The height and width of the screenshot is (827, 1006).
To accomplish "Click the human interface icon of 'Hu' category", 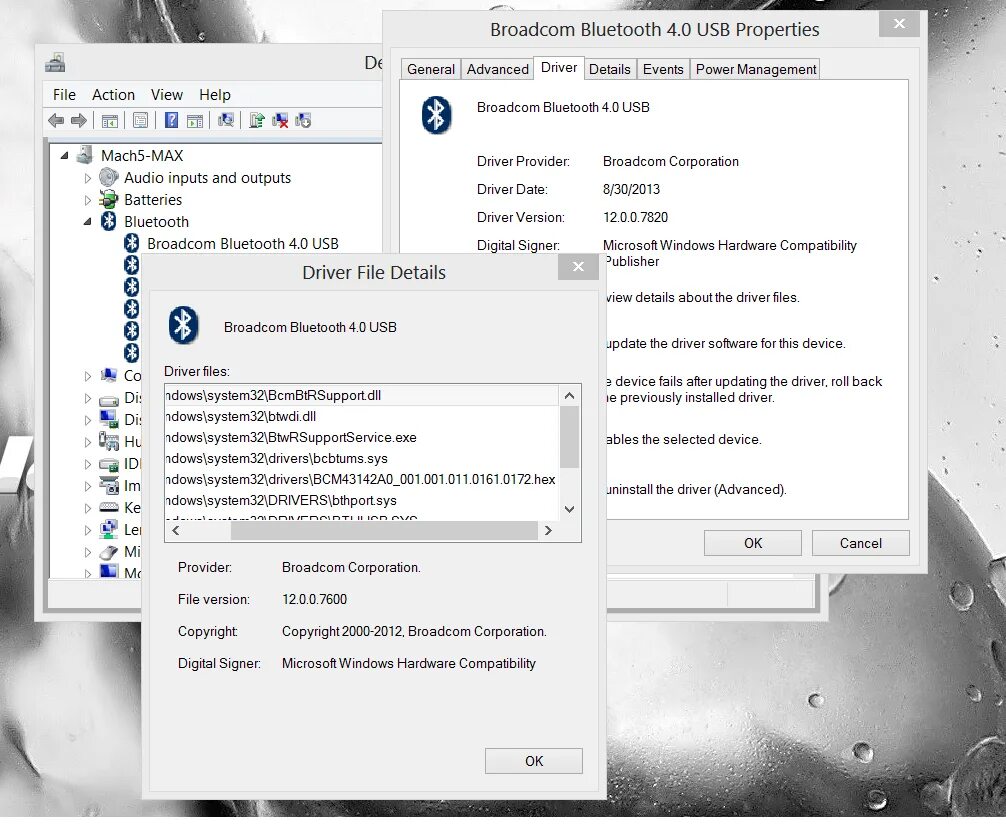I will tap(108, 441).
